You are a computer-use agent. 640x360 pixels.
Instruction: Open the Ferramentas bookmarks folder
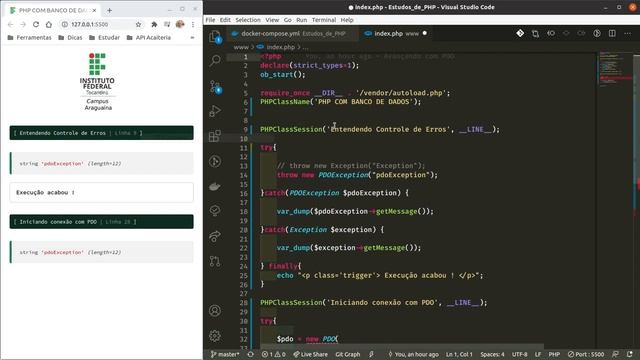pyautogui.click(x=29, y=38)
